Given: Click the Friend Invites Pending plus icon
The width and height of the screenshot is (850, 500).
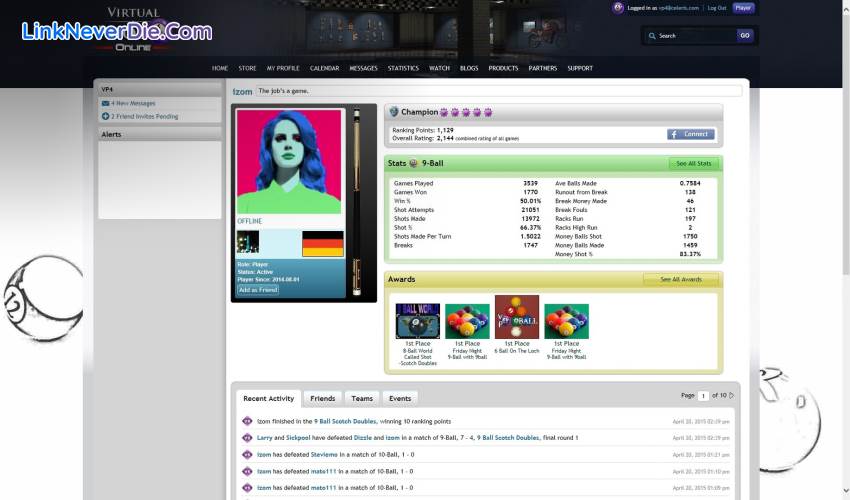Looking at the screenshot, I should (105, 116).
